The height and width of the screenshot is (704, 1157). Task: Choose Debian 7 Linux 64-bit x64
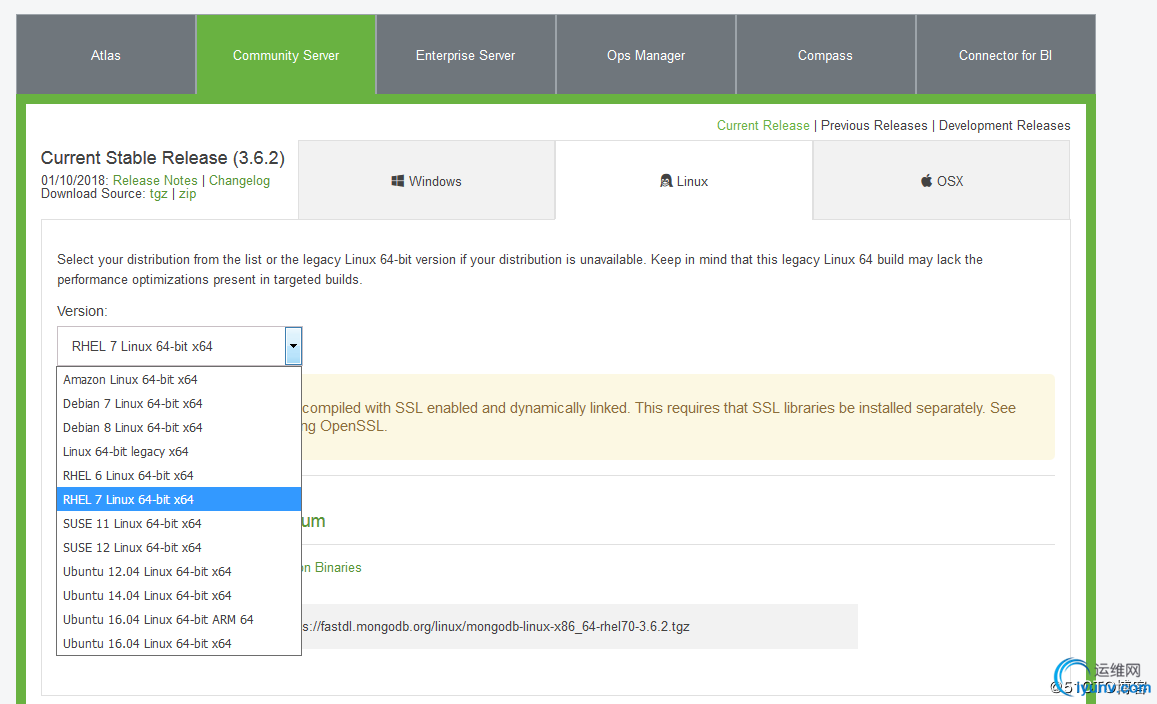179,404
